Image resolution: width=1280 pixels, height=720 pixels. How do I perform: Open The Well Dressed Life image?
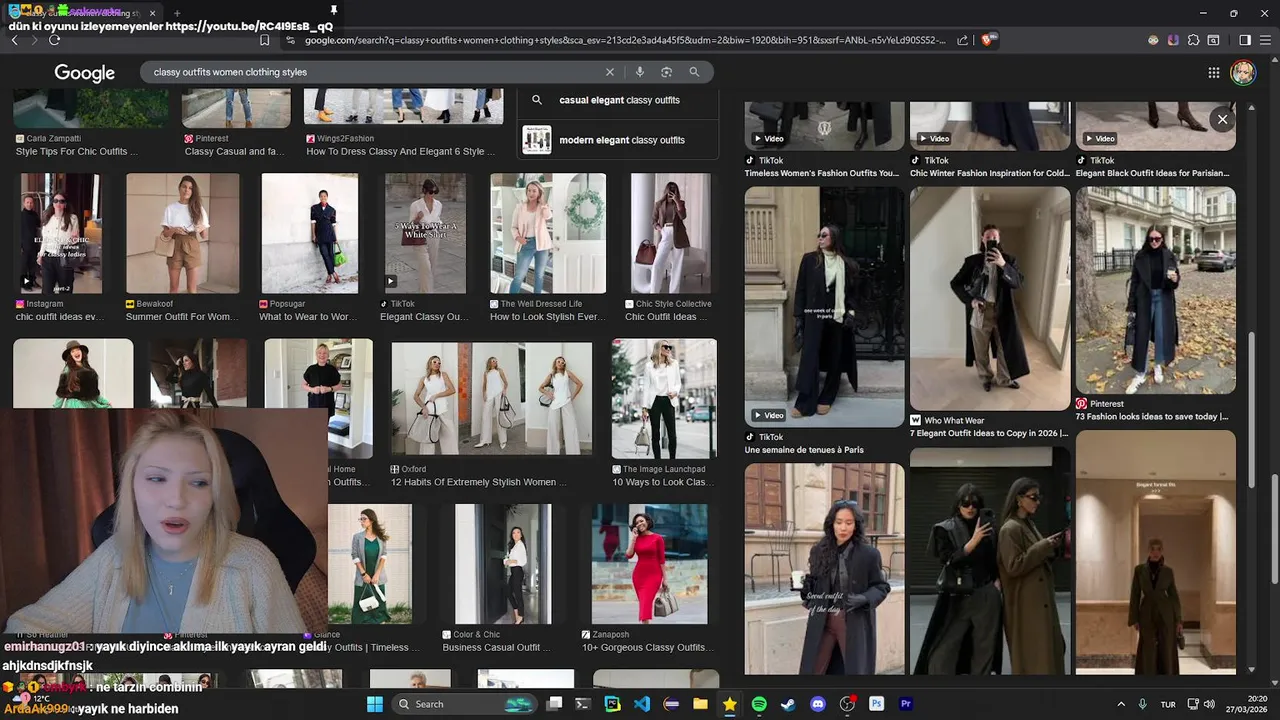point(548,233)
